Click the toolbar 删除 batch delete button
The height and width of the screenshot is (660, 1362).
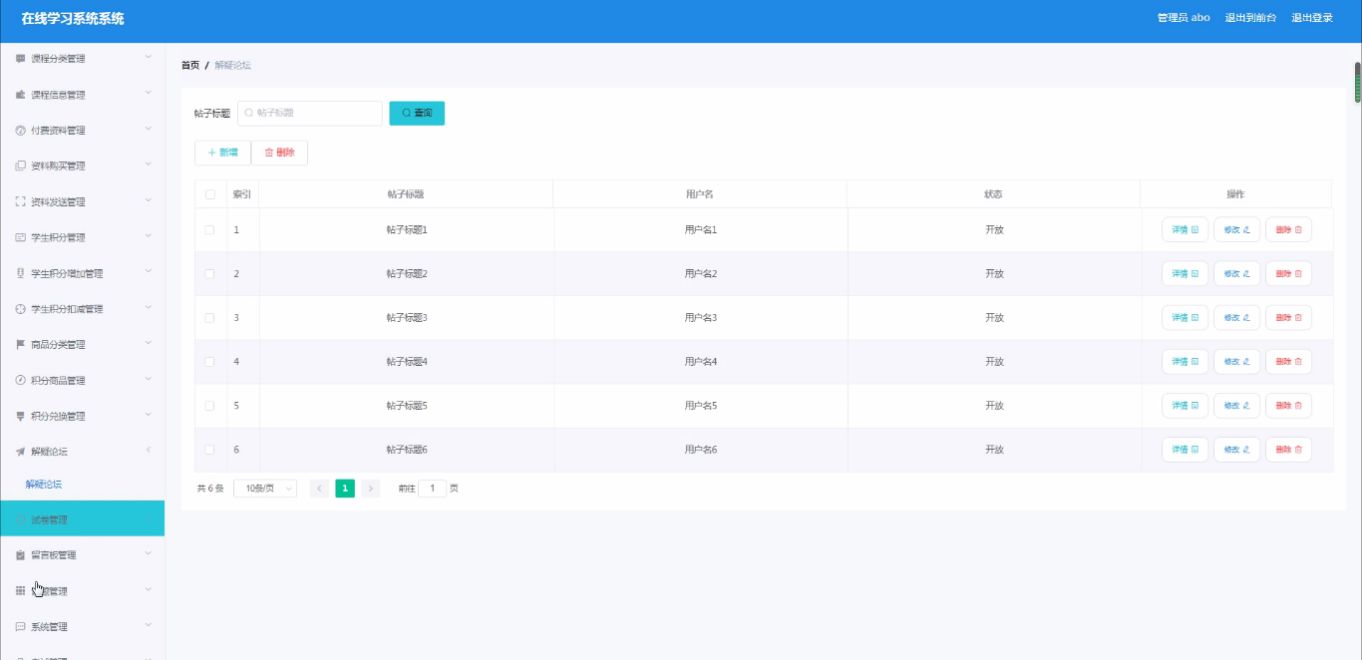pyautogui.click(x=279, y=153)
